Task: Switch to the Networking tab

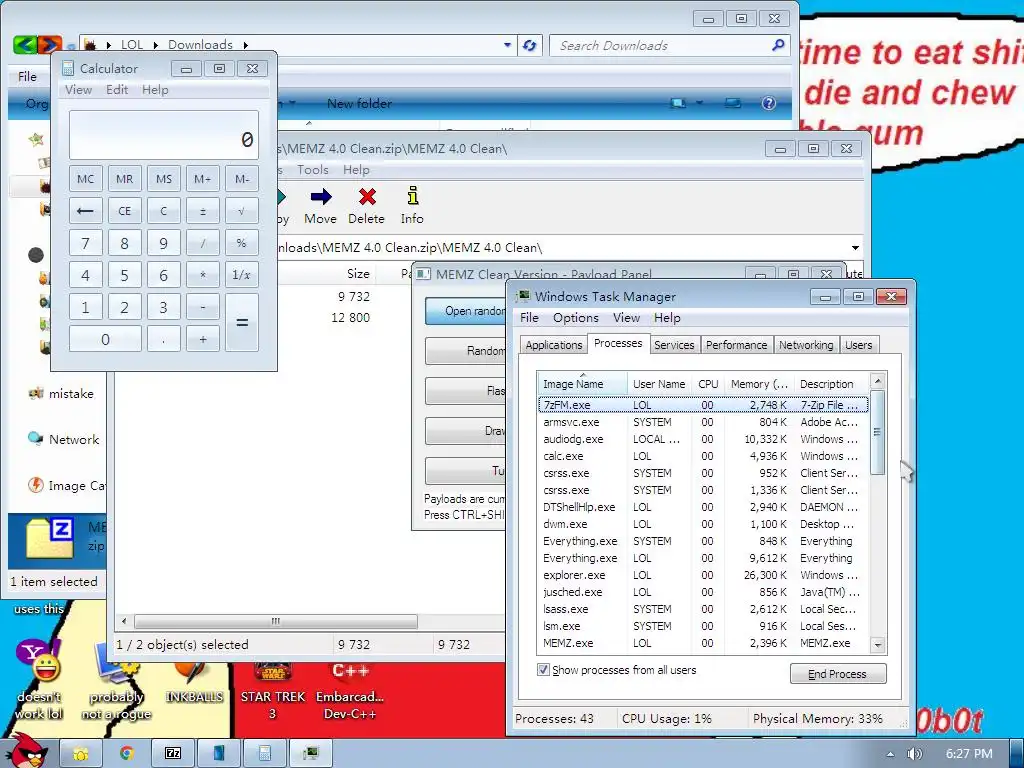Action: [x=806, y=345]
